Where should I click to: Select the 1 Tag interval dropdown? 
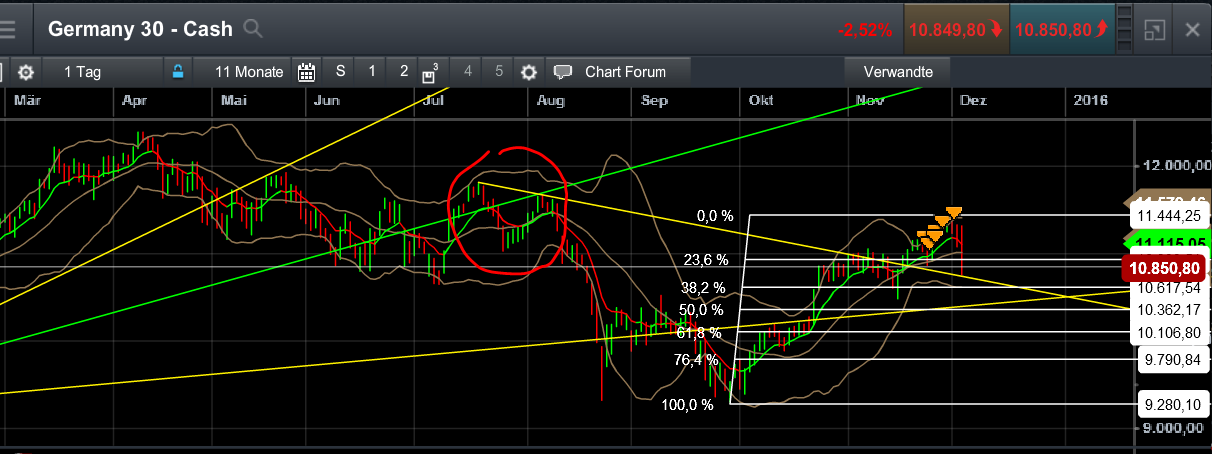[x=101, y=72]
